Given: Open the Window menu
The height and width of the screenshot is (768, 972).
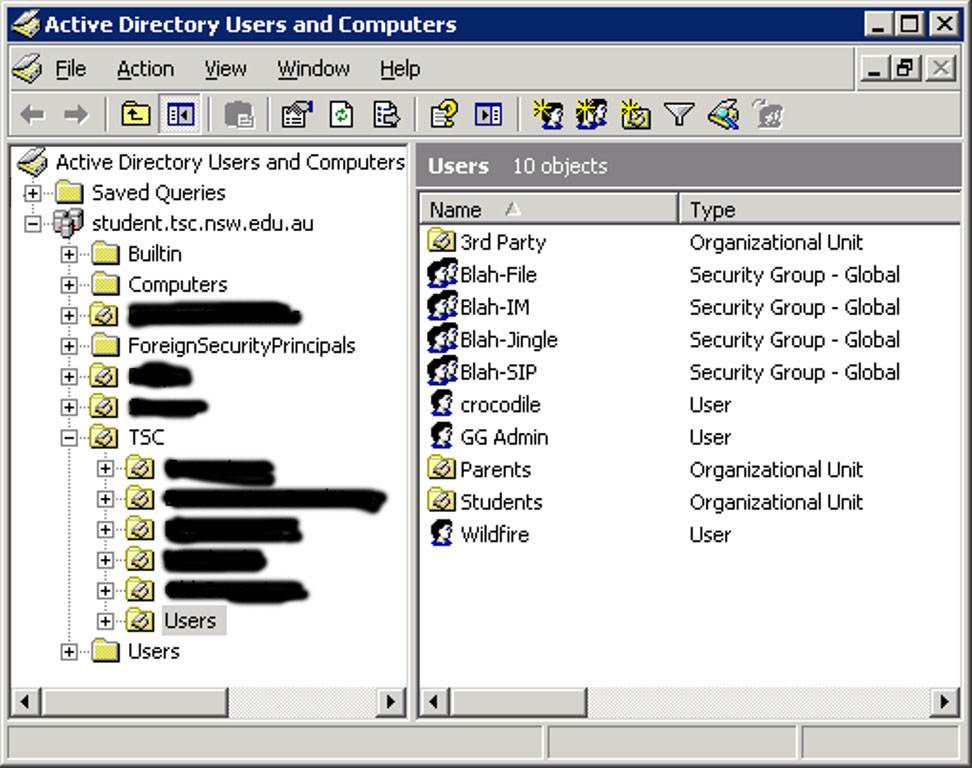Looking at the screenshot, I should (x=314, y=69).
